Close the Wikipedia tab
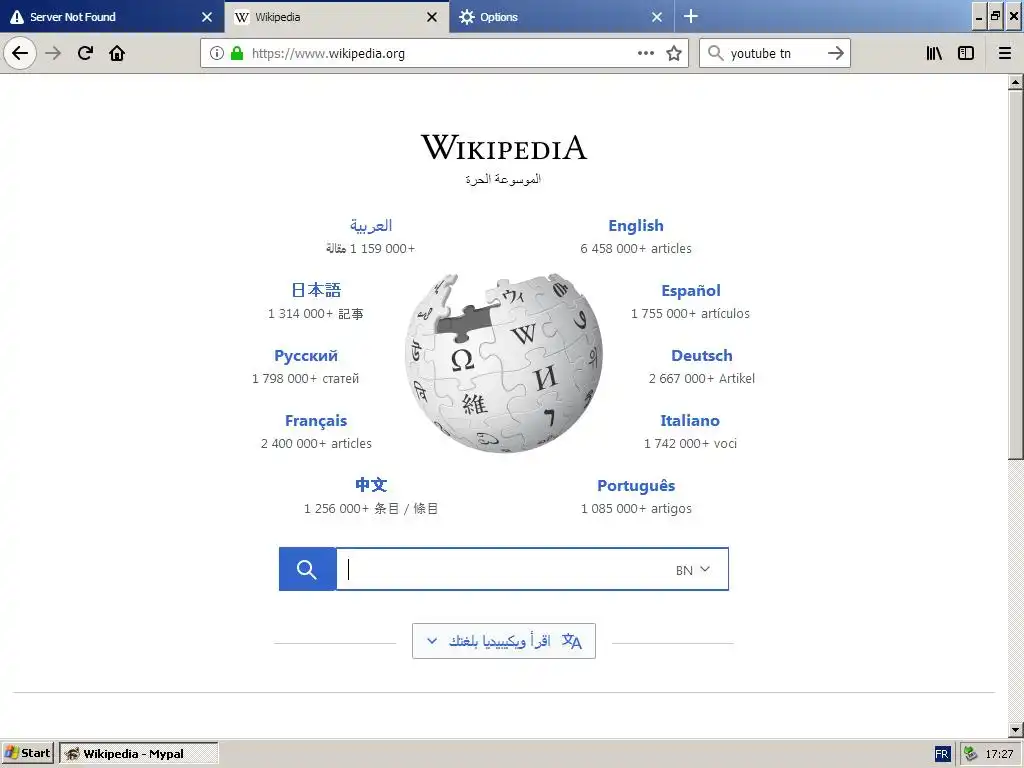Viewport: 1024px width, 768px height. pyautogui.click(x=432, y=17)
